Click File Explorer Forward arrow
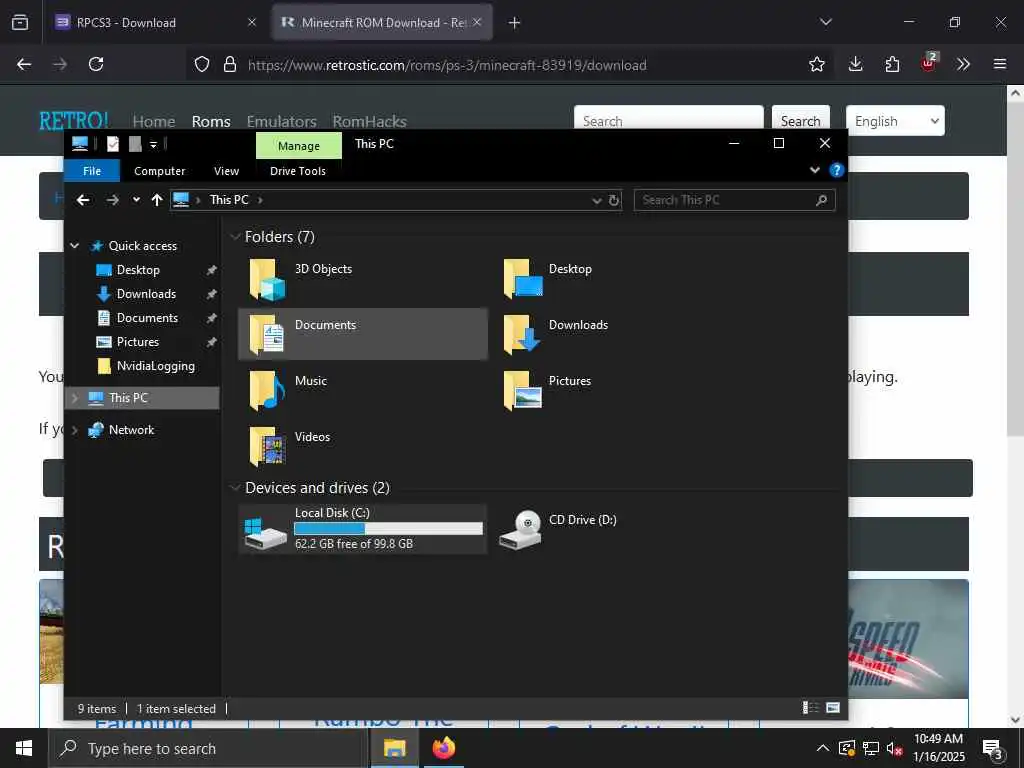 point(112,200)
